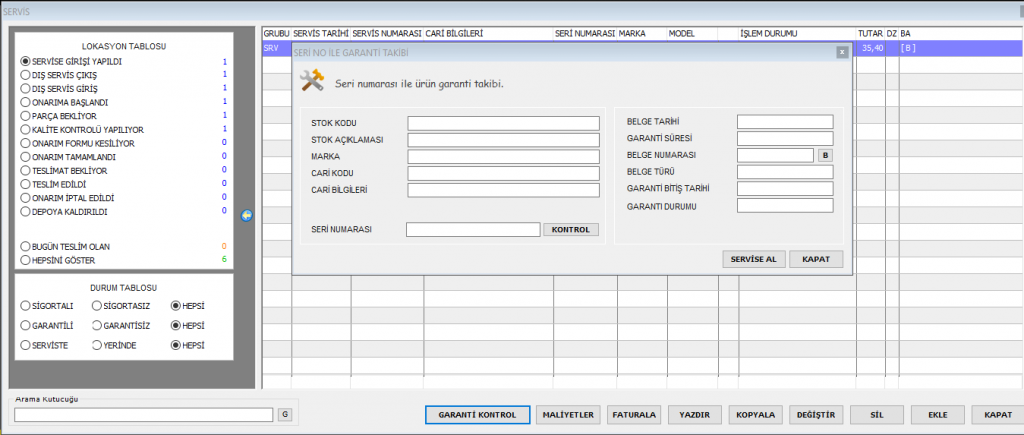
Task: Click the Kontrol button next to serial number
Action: point(571,229)
